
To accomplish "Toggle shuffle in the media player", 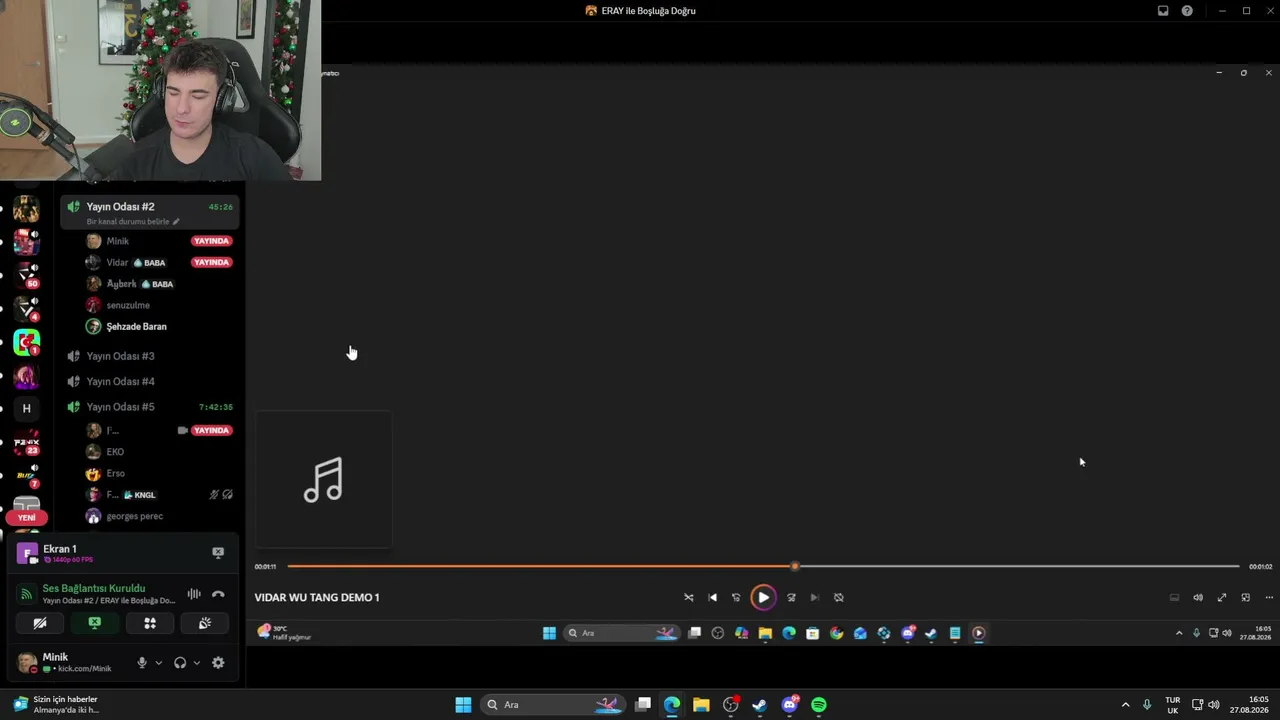I will click(688, 597).
